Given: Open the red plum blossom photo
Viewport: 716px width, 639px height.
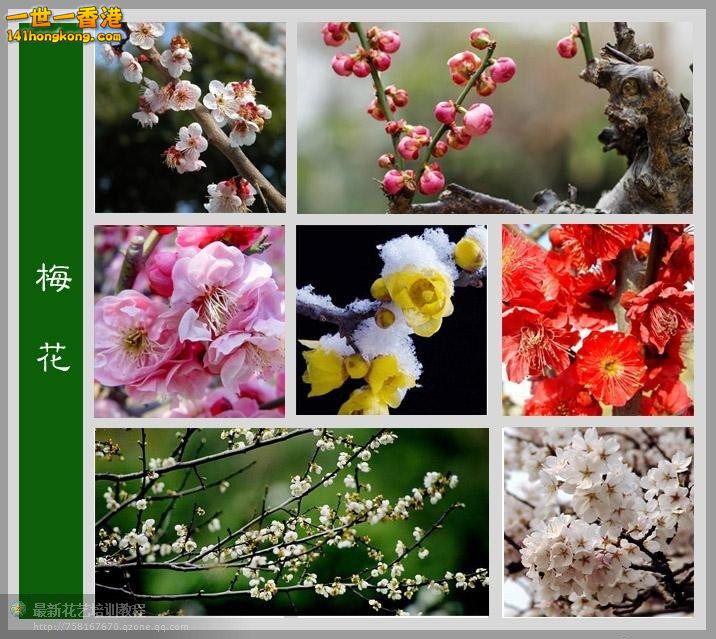Looking at the screenshot, I should [597, 320].
